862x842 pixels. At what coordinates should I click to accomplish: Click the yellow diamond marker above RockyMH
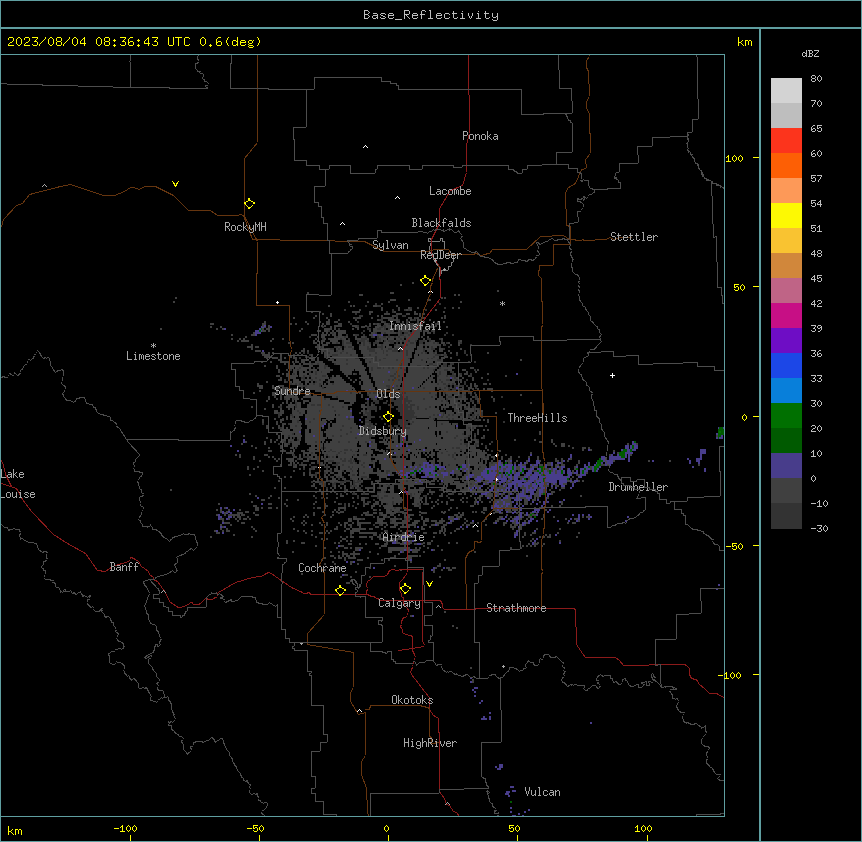coord(249,204)
